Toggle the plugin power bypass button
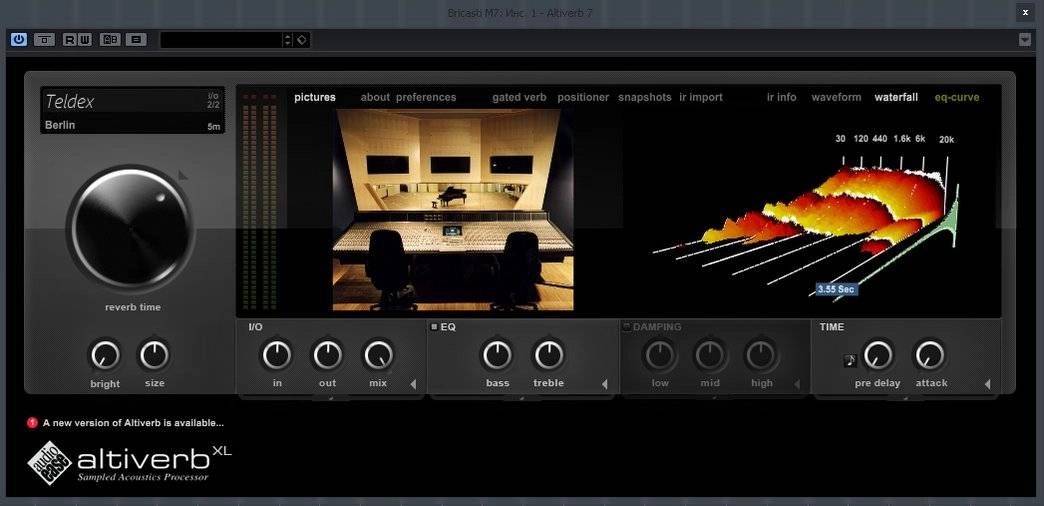Viewport: 1044px width, 506px height. [19, 40]
